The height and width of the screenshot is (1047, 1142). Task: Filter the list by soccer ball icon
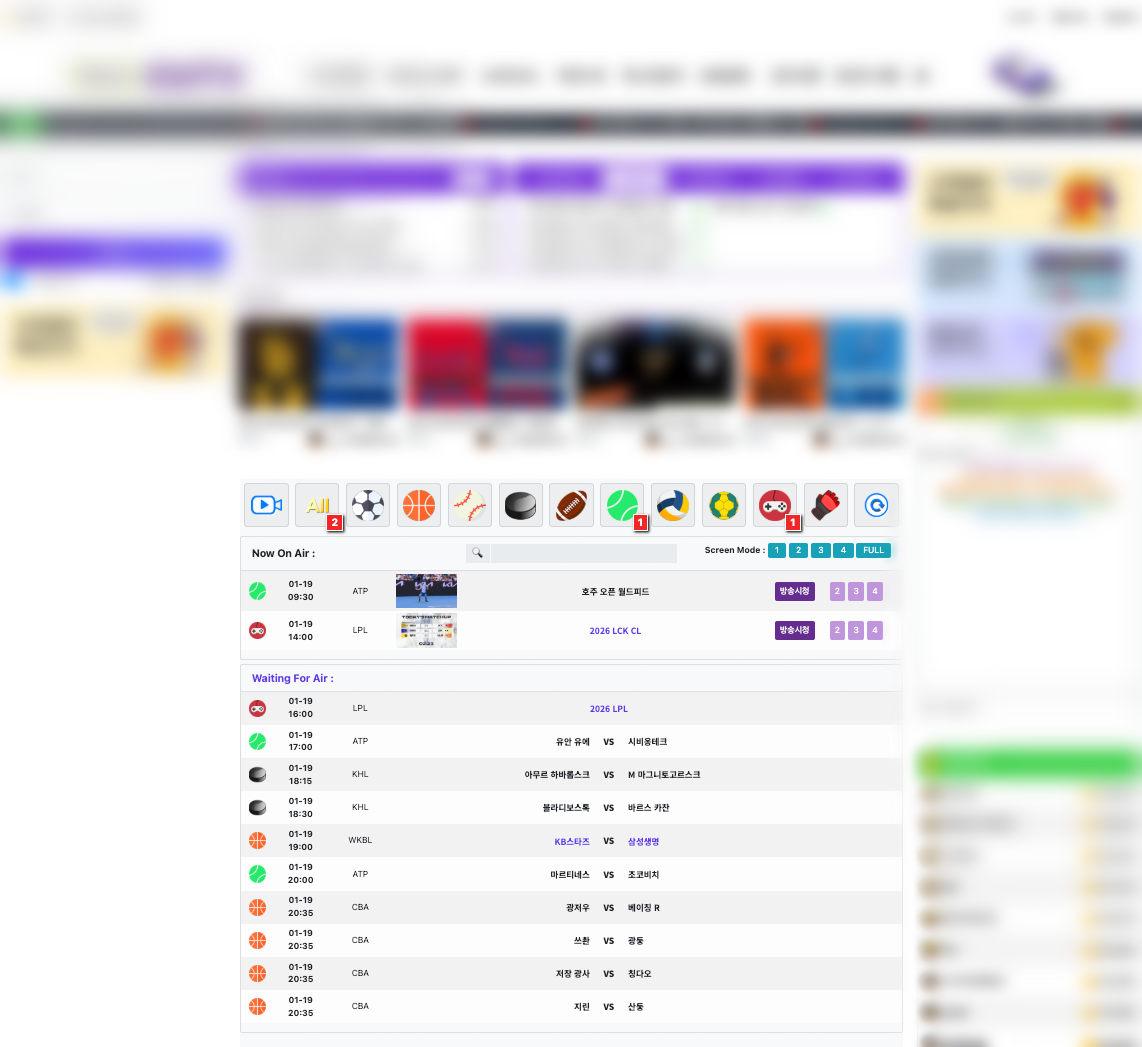pyautogui.click(x=368, y=505)
